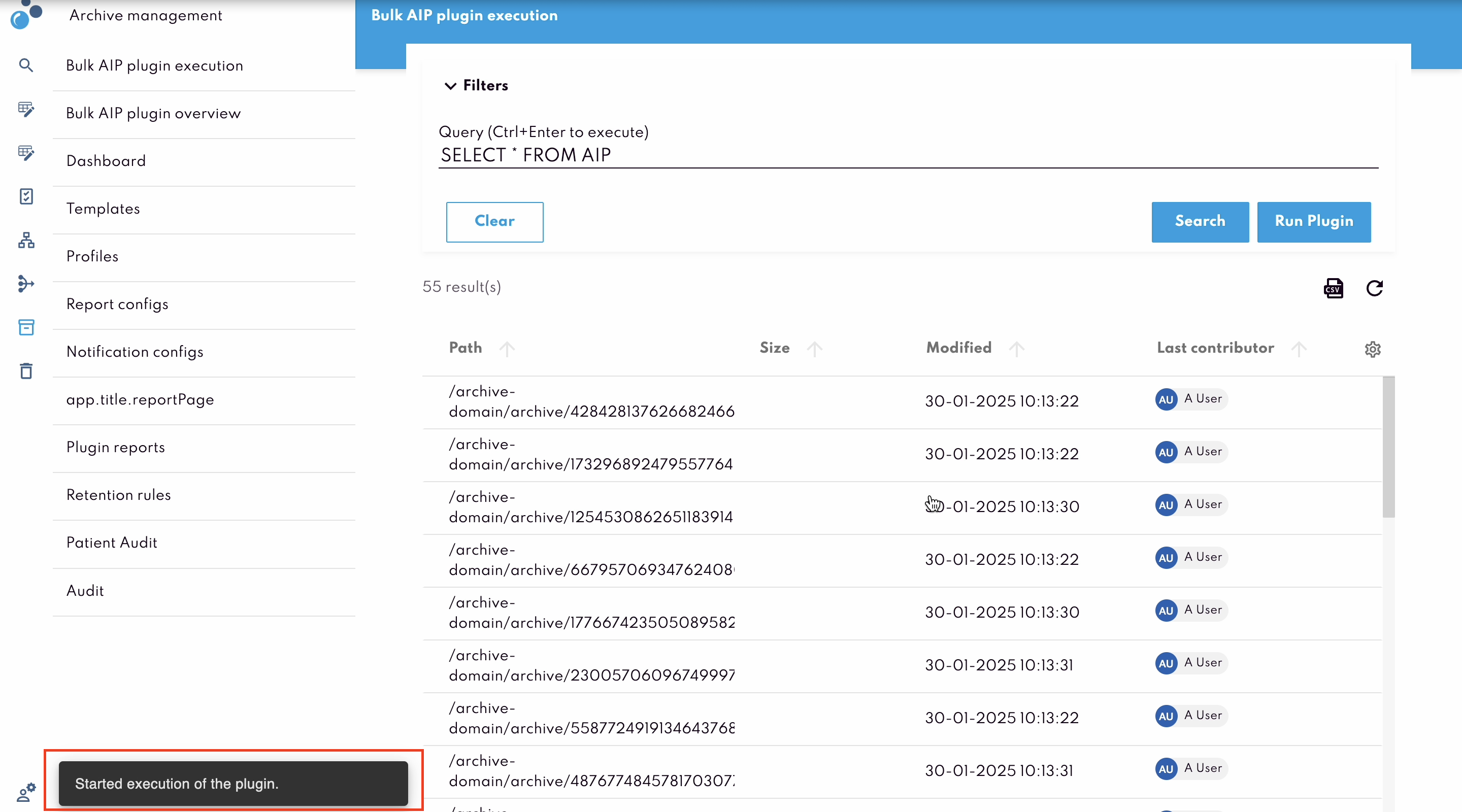This screenshot has width=1462, height=812.
Task: Sort by Path column arrow
Action: (507, 349)
